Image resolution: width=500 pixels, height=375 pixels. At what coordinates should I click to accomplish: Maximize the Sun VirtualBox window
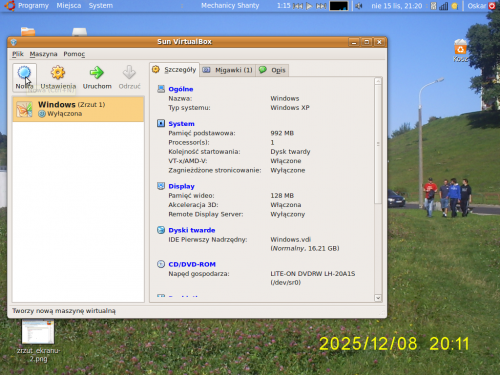pyautogui.click(x=367, y=42)
